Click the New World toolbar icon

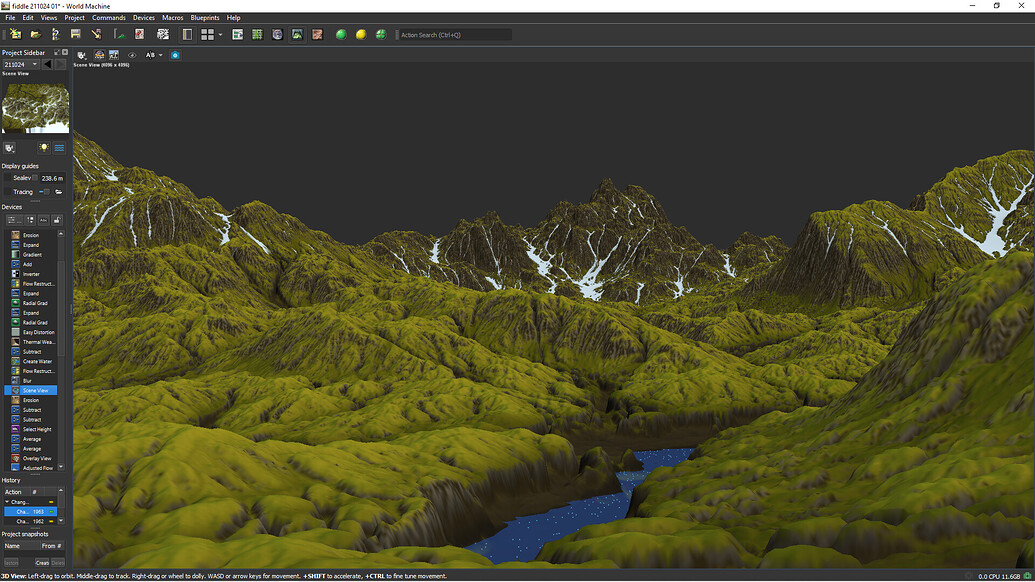coord(14,33)
